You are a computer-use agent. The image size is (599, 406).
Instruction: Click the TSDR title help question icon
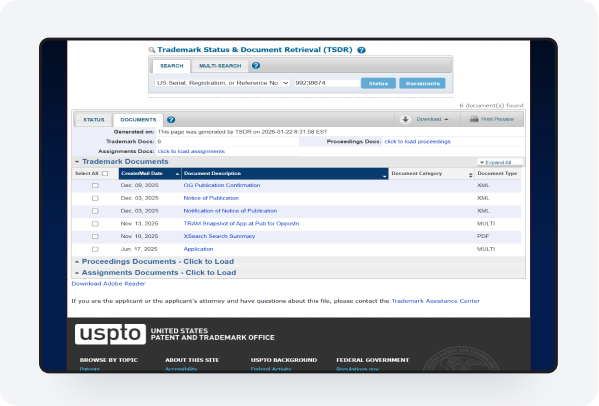pyautogui.click(x=361, y=50)
